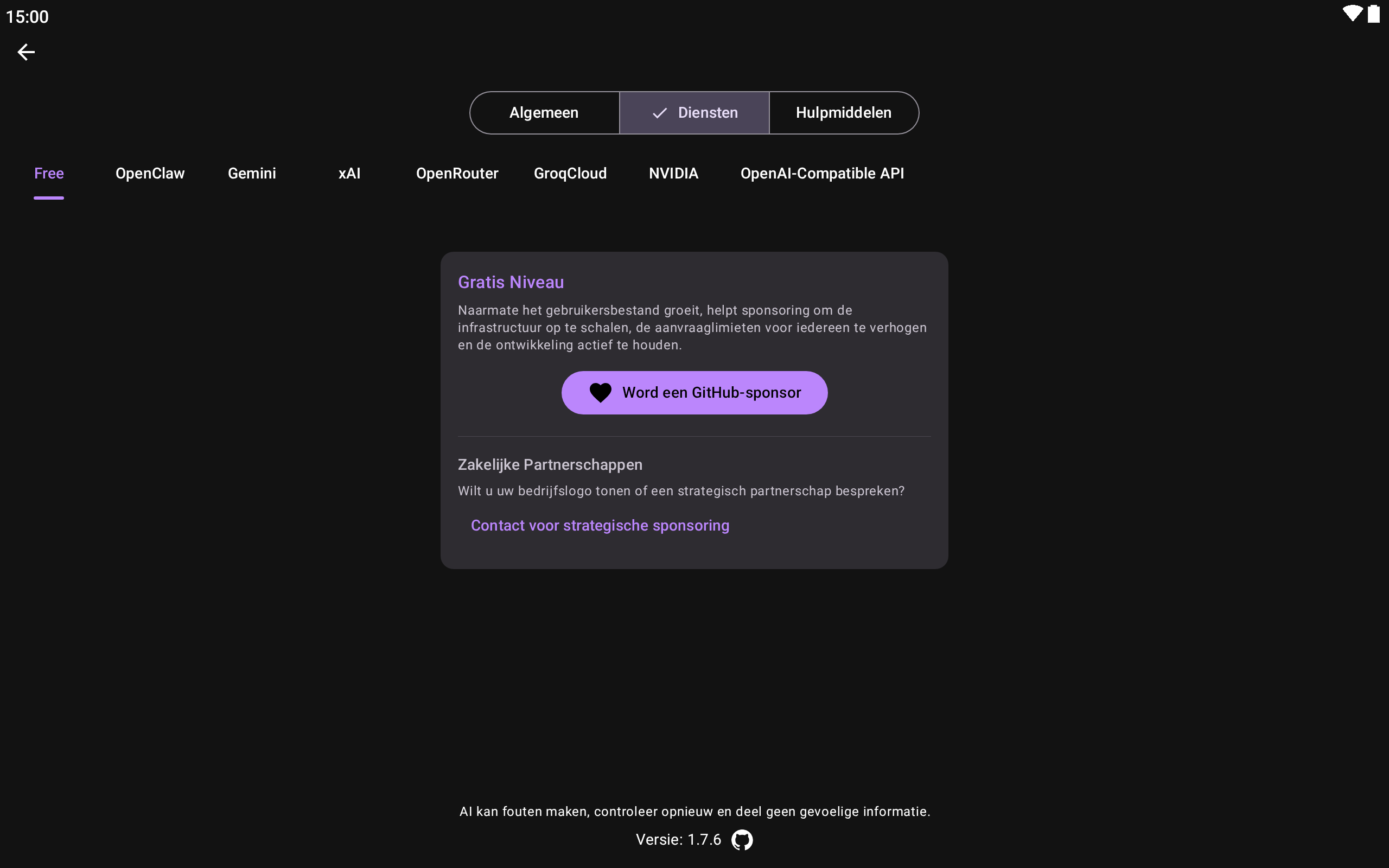Tap the Versie: 1.7.6 text

pyautogui.click(x=678, y=840)
